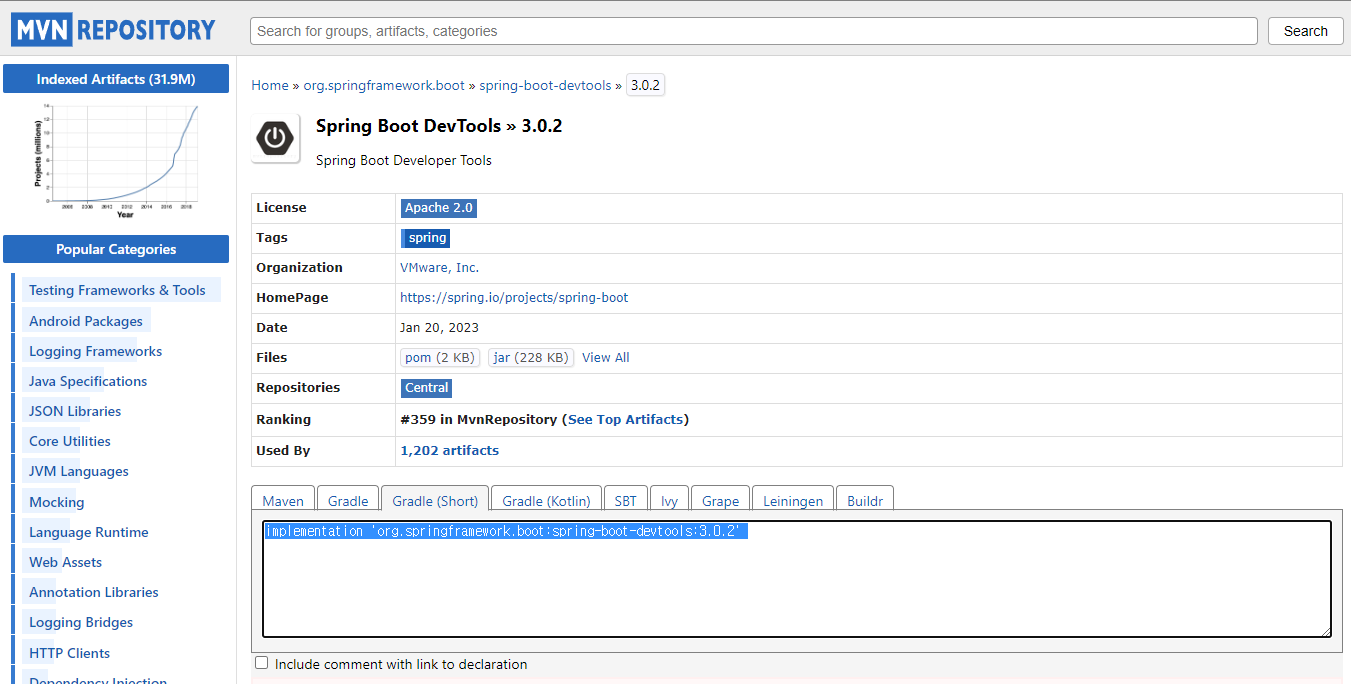
Task: Focus the artifact search field
Action: [753, 31]
